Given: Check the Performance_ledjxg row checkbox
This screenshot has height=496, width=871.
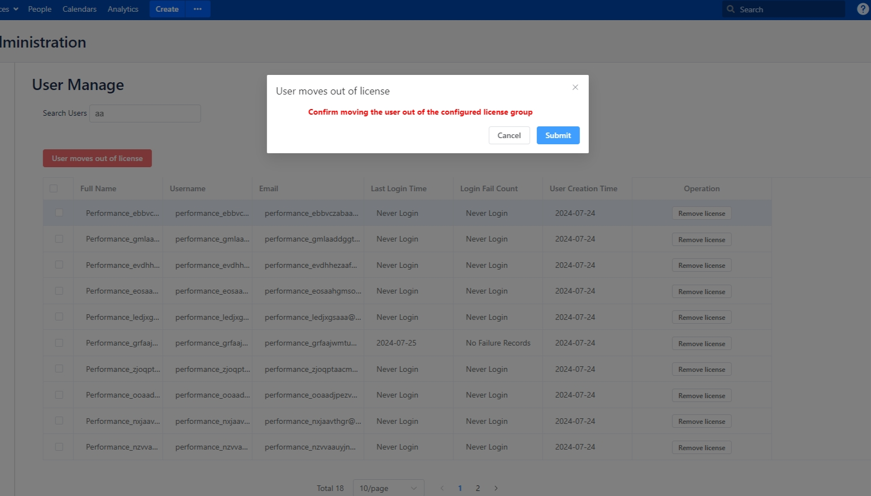Looking at the screenshot, I should 59,317.
